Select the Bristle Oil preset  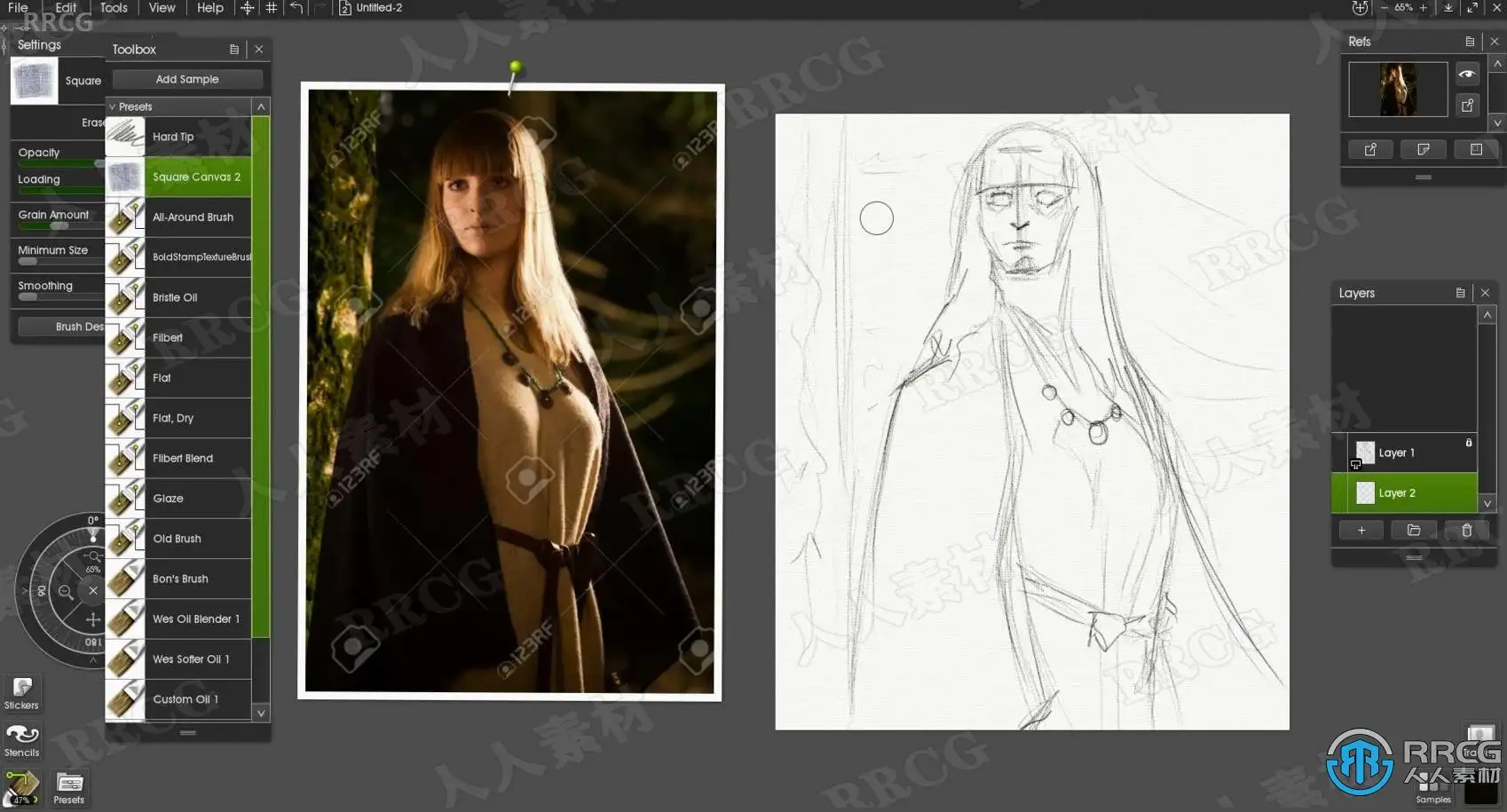point(178,297)
